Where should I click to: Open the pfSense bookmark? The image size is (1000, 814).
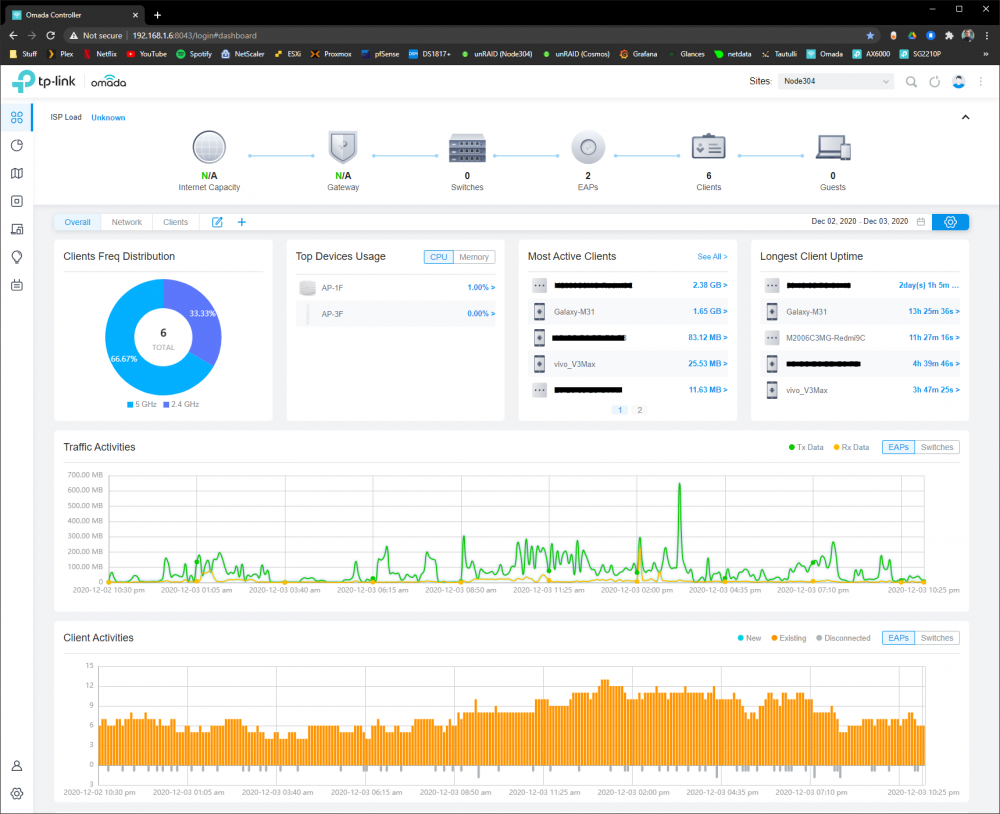[380, 54]
